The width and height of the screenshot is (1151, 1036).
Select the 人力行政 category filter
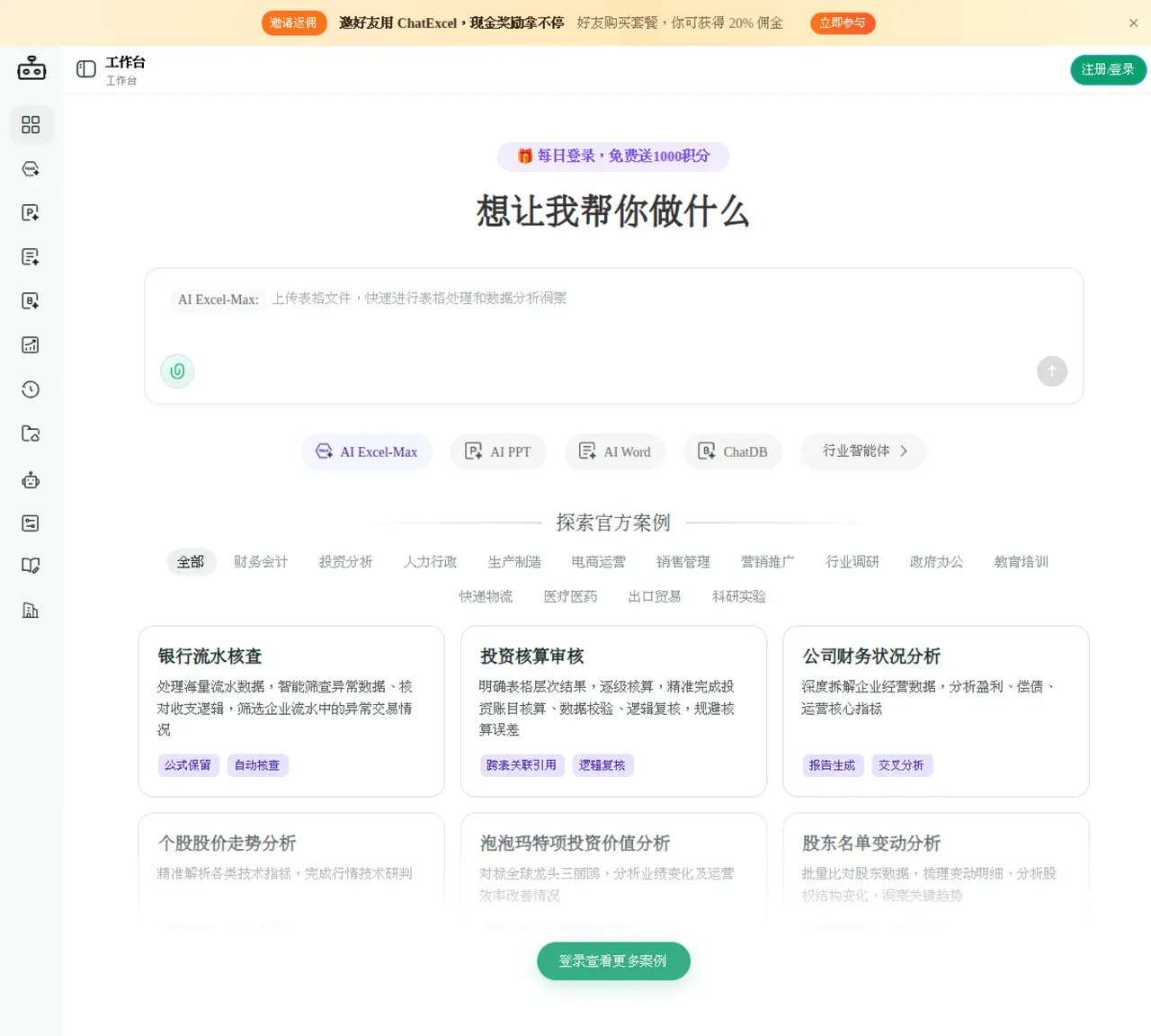pyautogui.click(x=430, y=562)
